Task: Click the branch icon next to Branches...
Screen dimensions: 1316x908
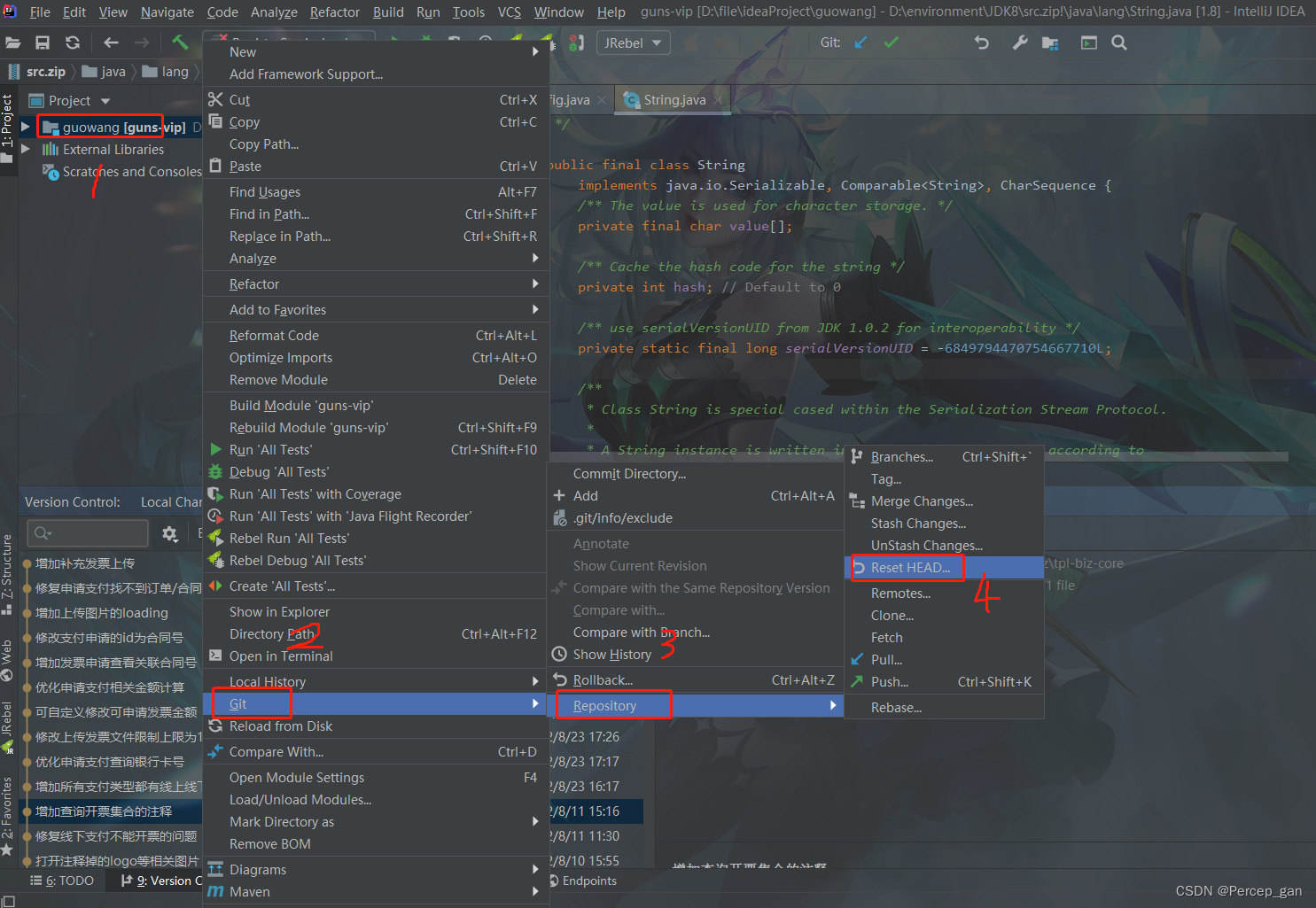Action: click(x=857, y=456)
